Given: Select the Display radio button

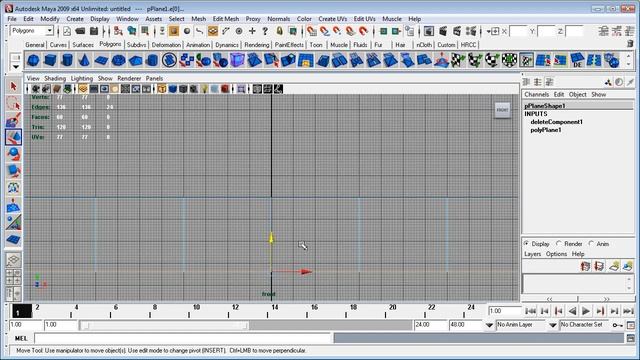Looking at the screenshot, I should coord(527,243).
